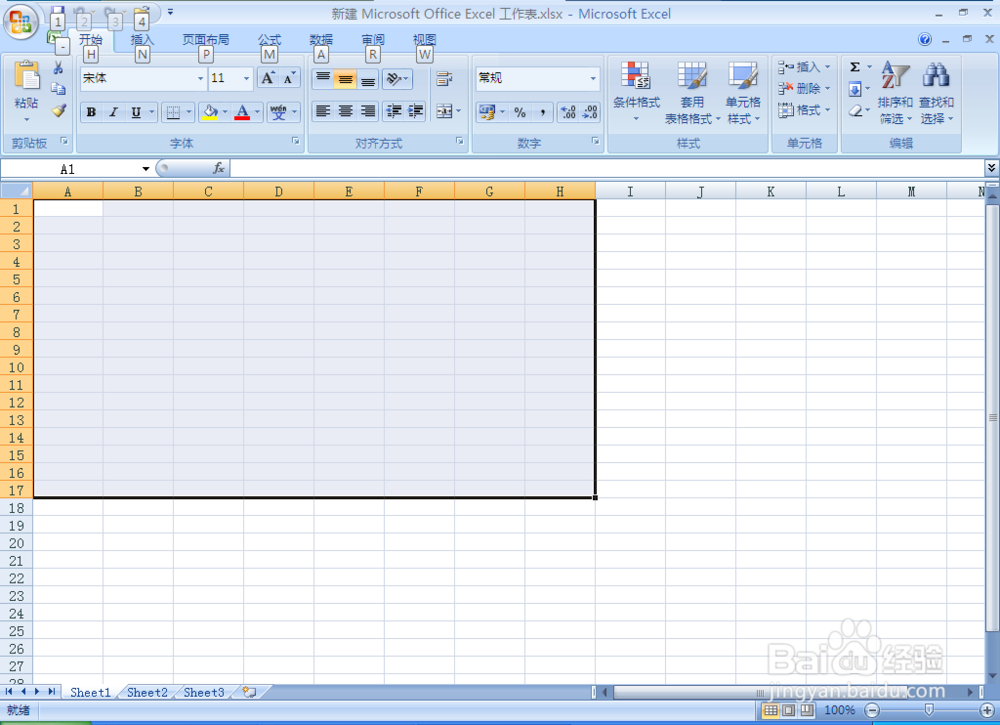Open Excel help question mark
Viewport: 1000px width, 725px height.
click(925, 40)
